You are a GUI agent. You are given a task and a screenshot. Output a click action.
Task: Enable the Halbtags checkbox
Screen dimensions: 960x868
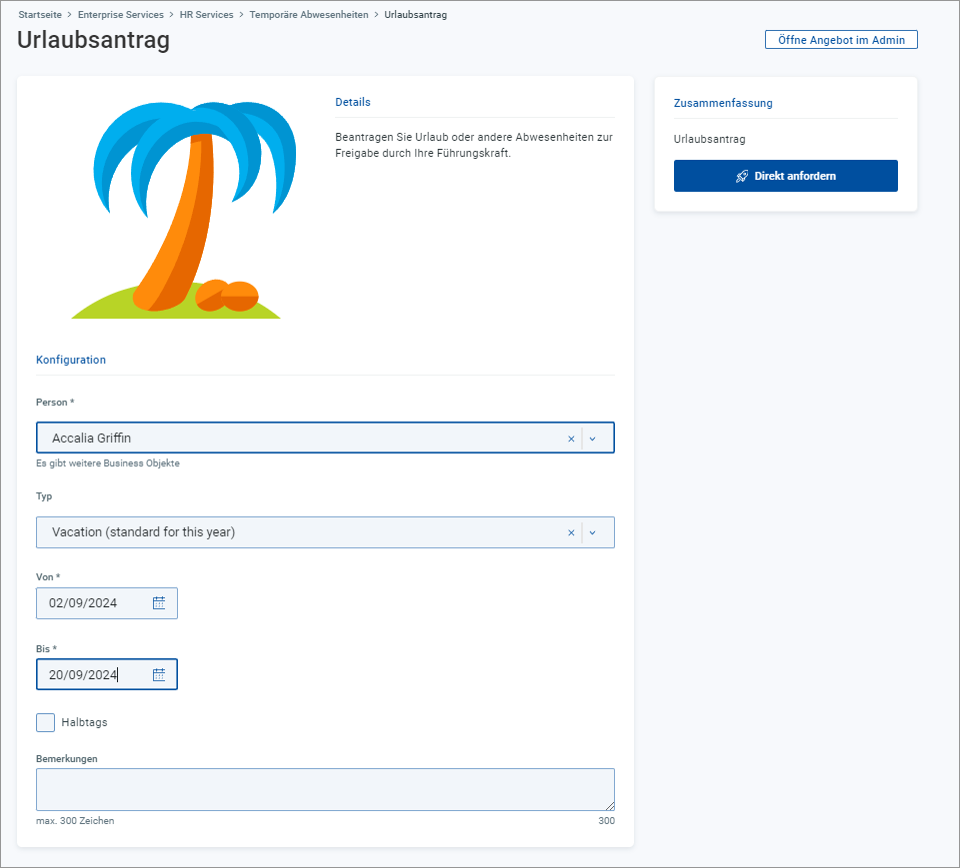(45, 722)
